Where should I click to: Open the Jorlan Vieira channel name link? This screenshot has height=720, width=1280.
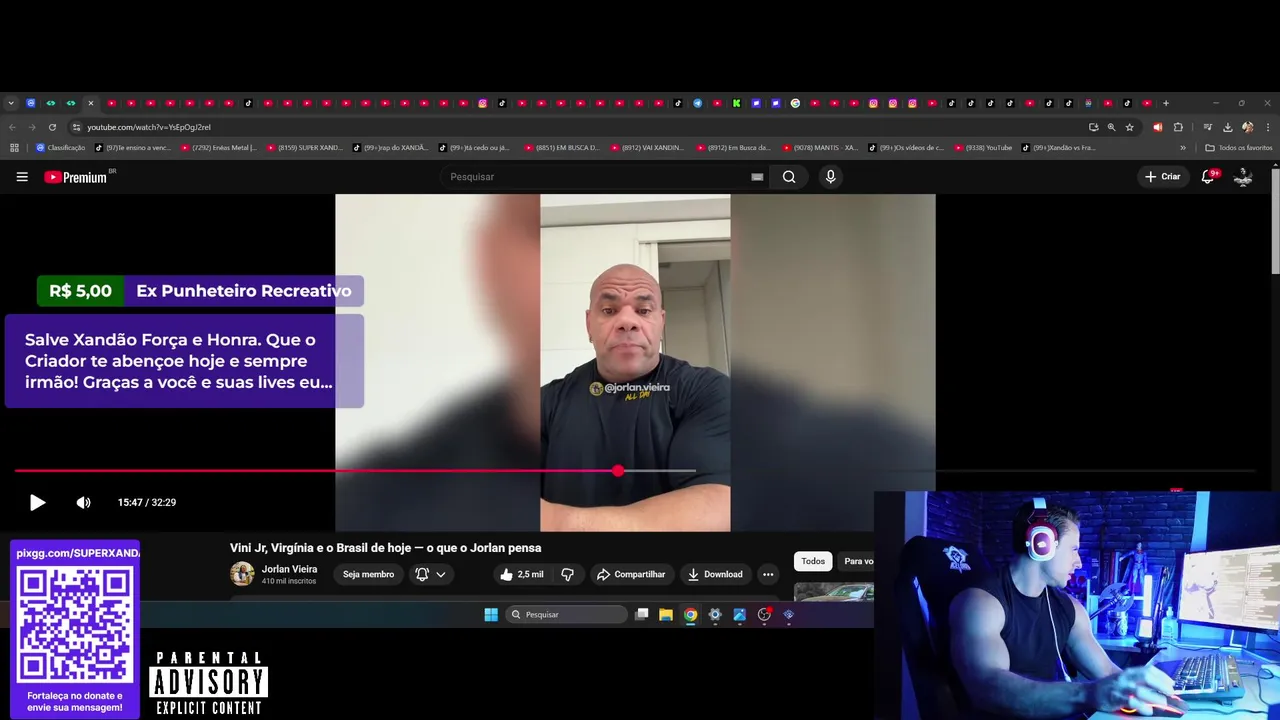(289, 569)
